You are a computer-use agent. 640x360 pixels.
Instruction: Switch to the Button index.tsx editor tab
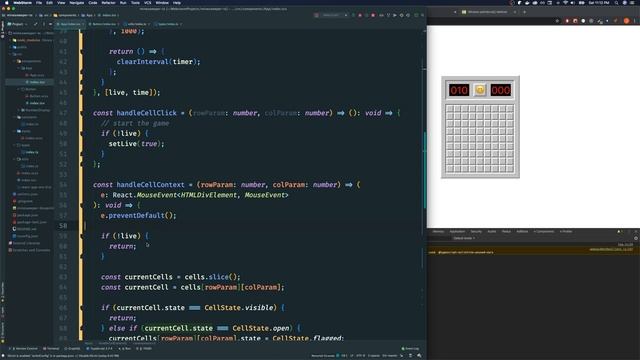pyautogui.click(x=103, y=24)
